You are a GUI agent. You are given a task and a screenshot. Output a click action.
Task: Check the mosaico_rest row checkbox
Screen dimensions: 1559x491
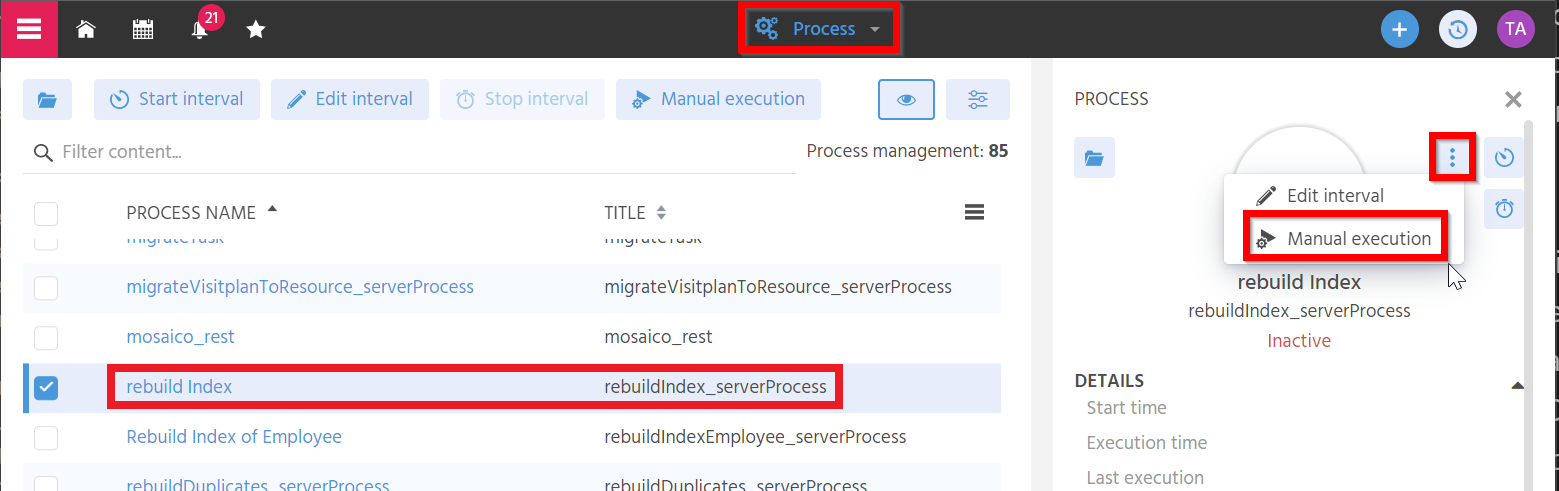tap(46, 338)
